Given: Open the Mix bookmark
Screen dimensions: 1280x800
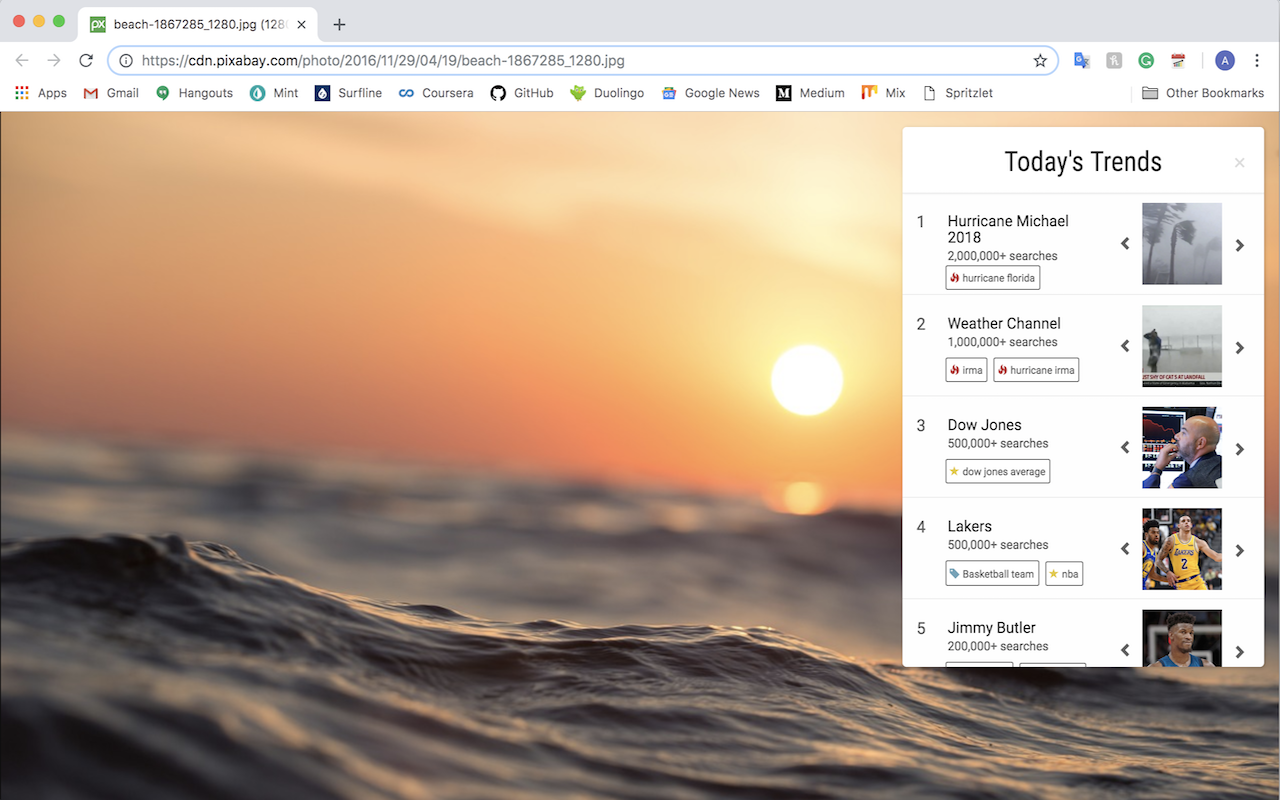Looking at the screenshot, I should [883, 93].
